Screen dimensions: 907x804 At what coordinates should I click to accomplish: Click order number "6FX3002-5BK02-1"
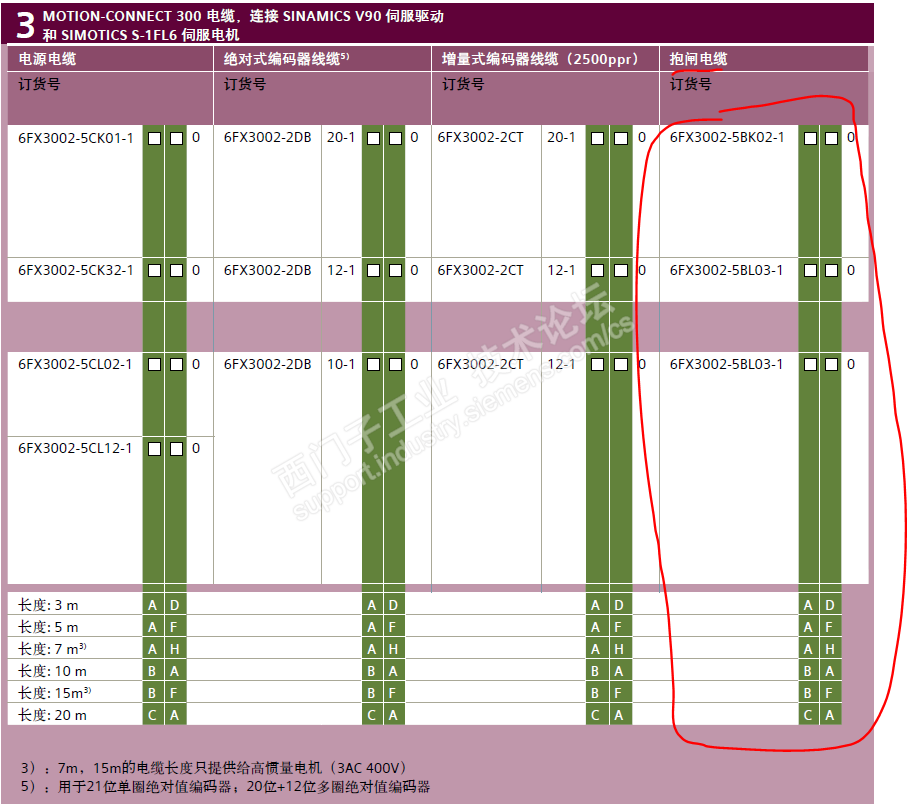(x=727, y=138)
